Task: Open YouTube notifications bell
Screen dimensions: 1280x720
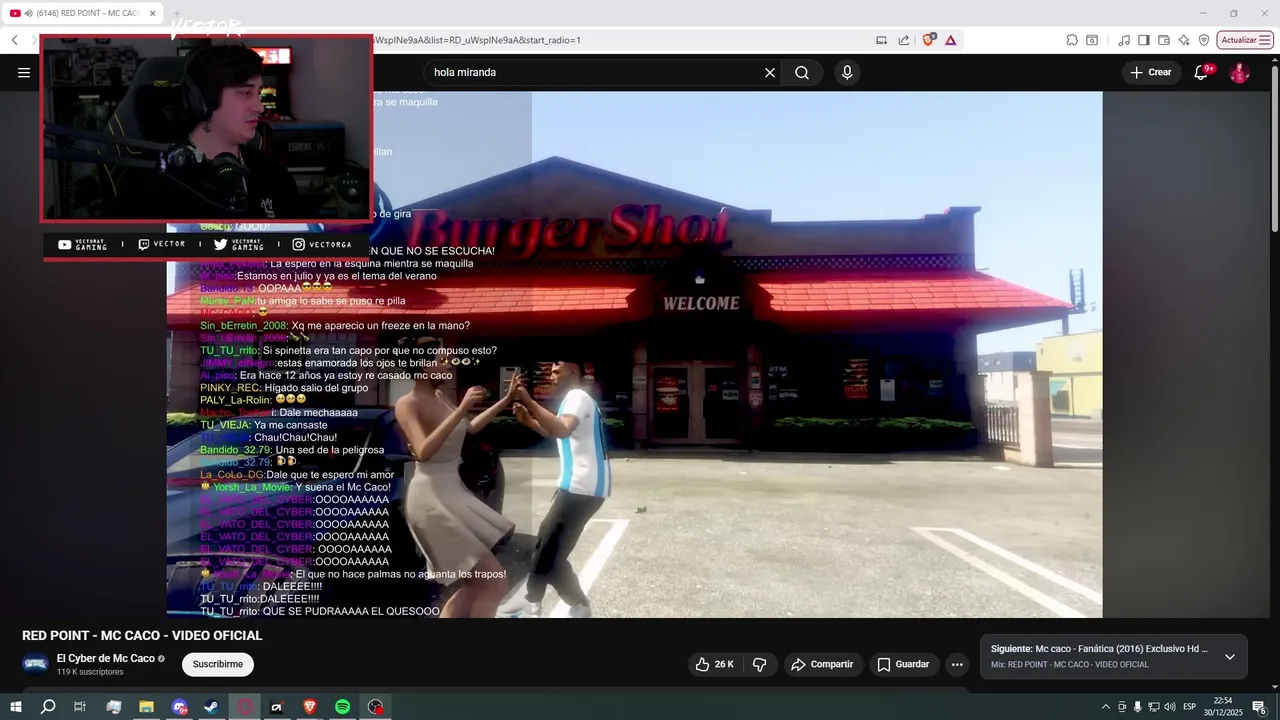Action: (1202, 72)
